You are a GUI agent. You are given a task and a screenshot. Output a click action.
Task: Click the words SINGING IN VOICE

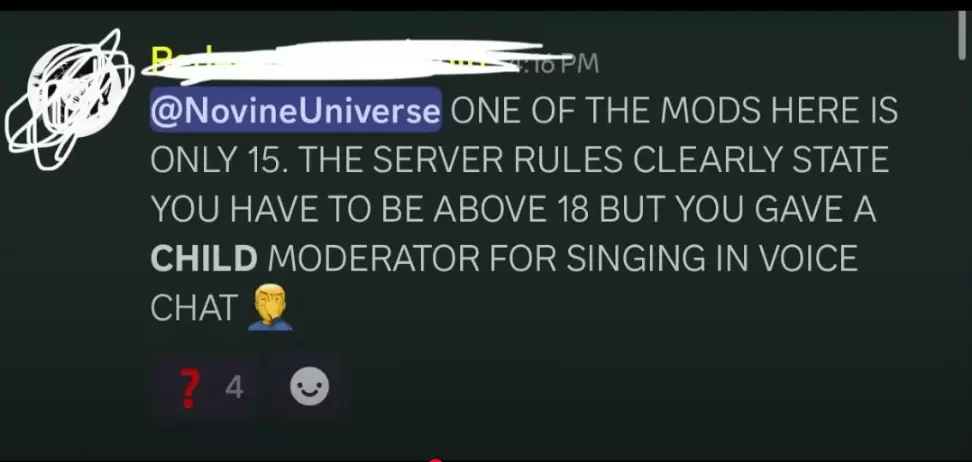[x=712, y=259]
